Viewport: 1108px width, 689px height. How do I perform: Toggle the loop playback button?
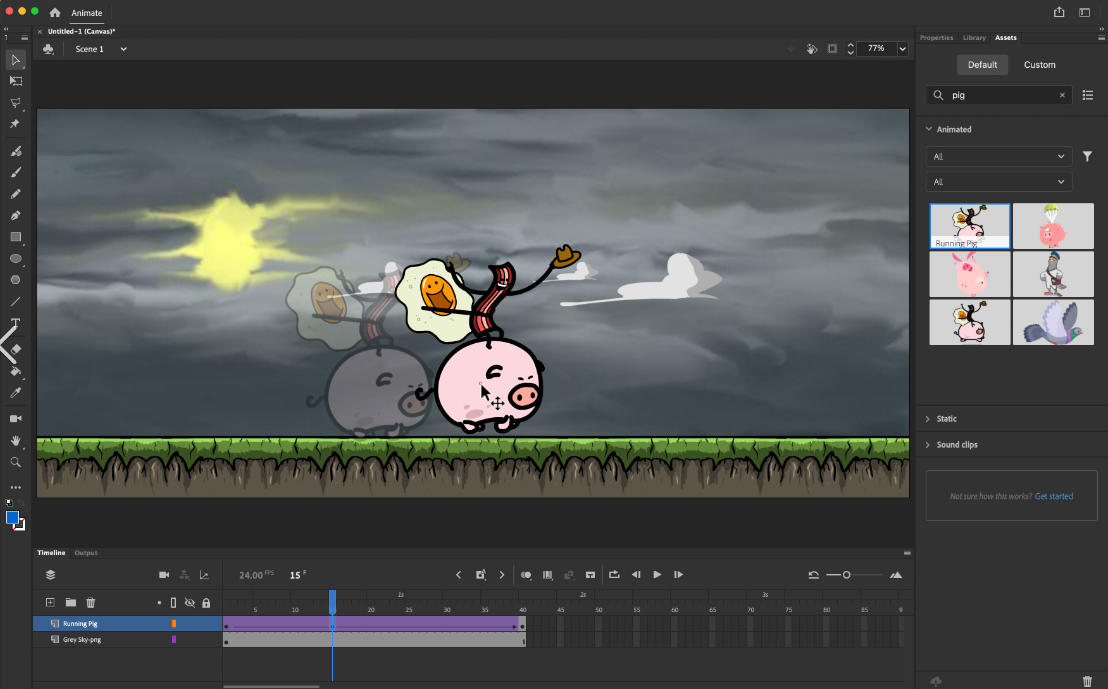[x=613, y=575]
